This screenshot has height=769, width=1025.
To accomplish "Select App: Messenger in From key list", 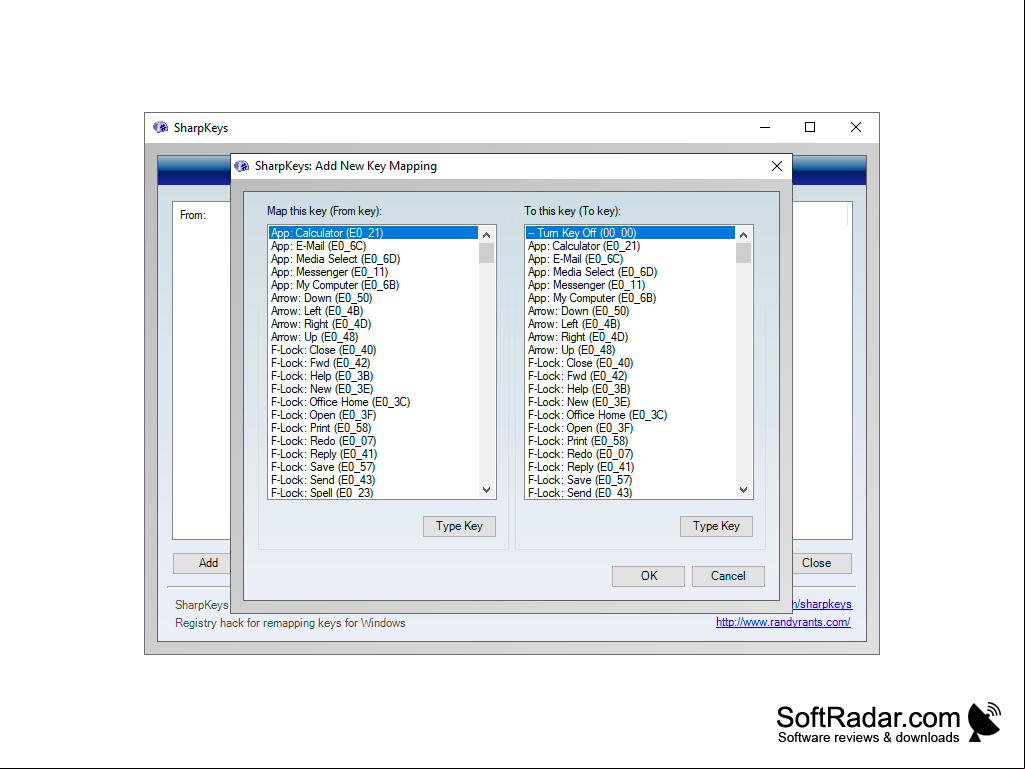I will tap(373, 272).
